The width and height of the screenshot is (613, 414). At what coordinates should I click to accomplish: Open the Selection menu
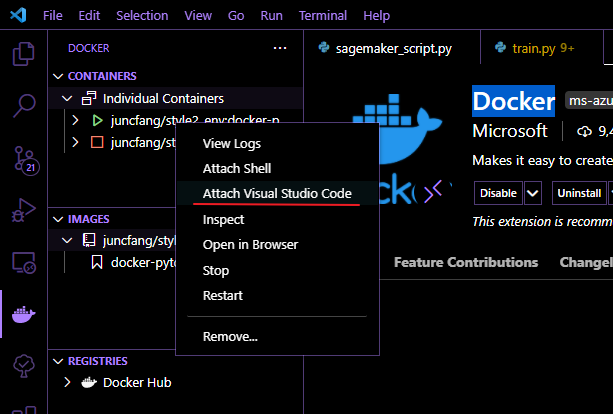click(142, 16)
